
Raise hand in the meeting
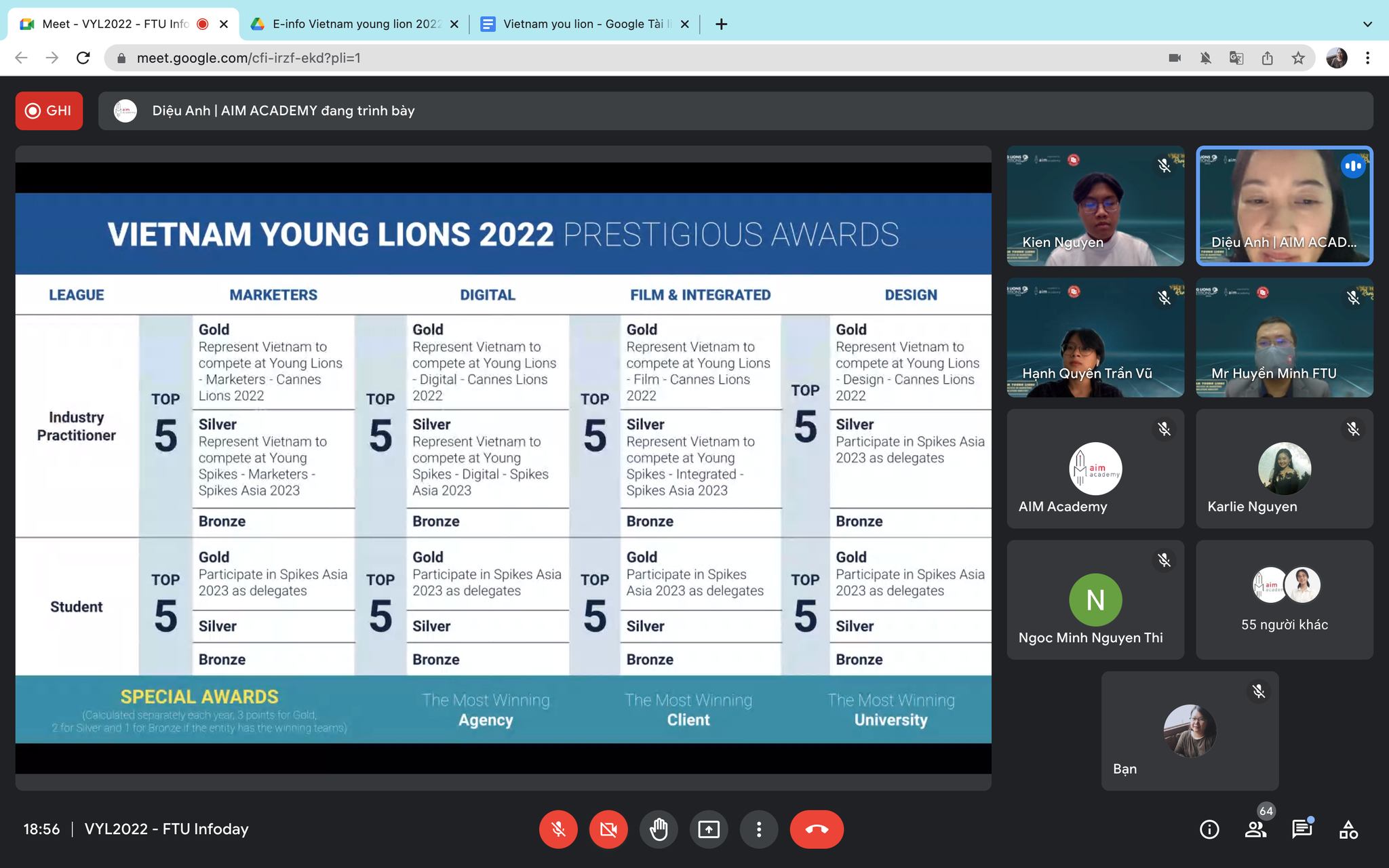[x=659, y=829]
